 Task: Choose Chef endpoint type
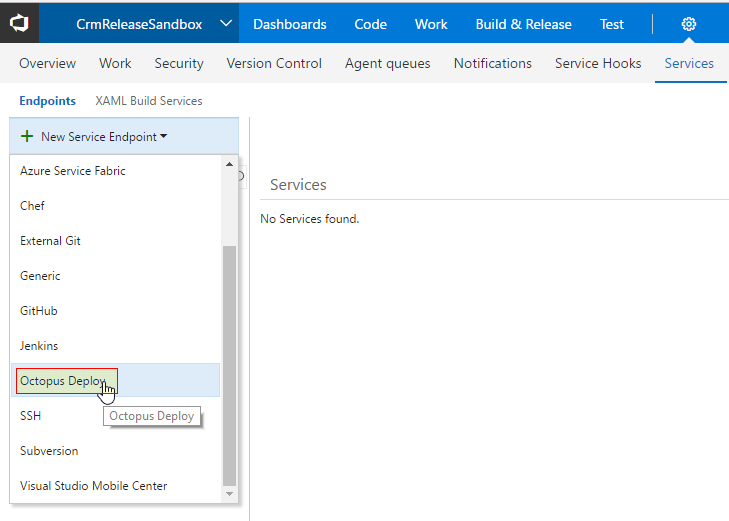[115, 205]
